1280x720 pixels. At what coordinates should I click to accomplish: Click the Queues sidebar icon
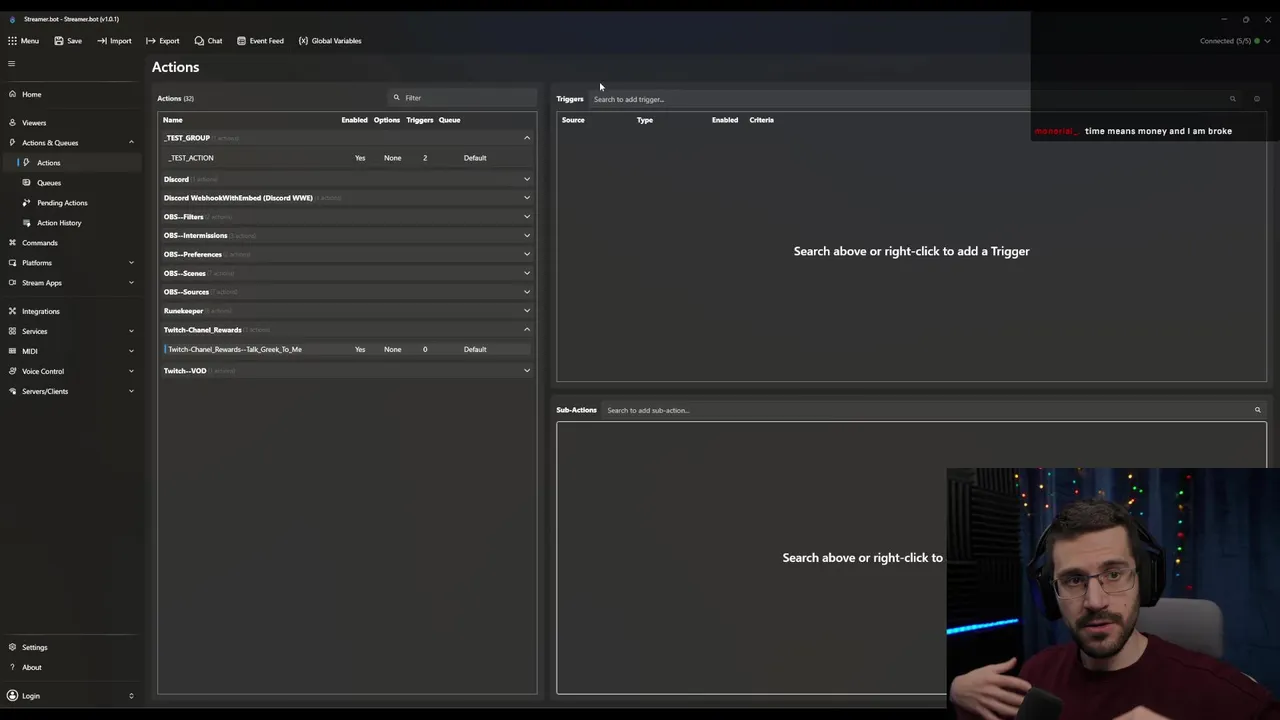[27, 183]
